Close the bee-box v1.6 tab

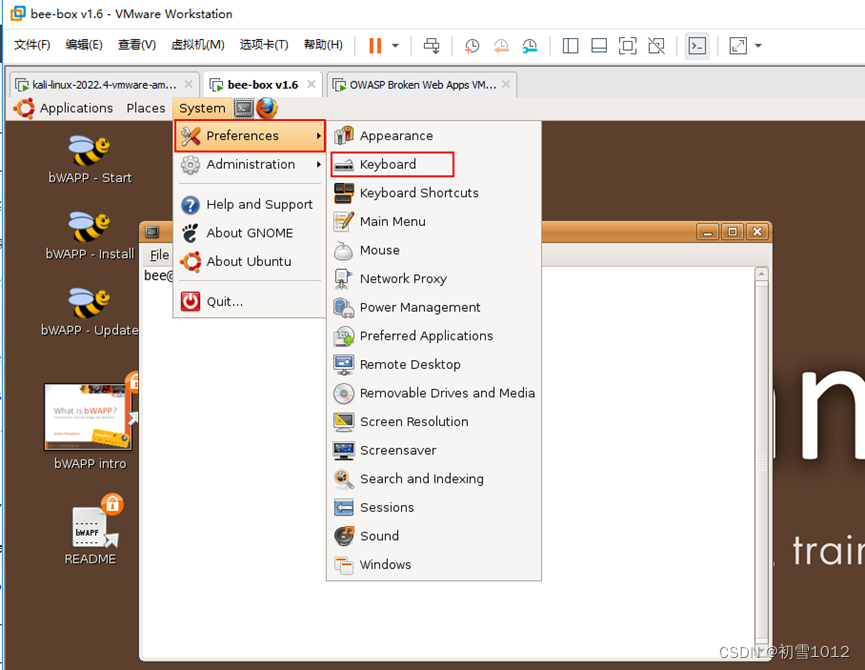pyautogui.click(x=311, y=84)
